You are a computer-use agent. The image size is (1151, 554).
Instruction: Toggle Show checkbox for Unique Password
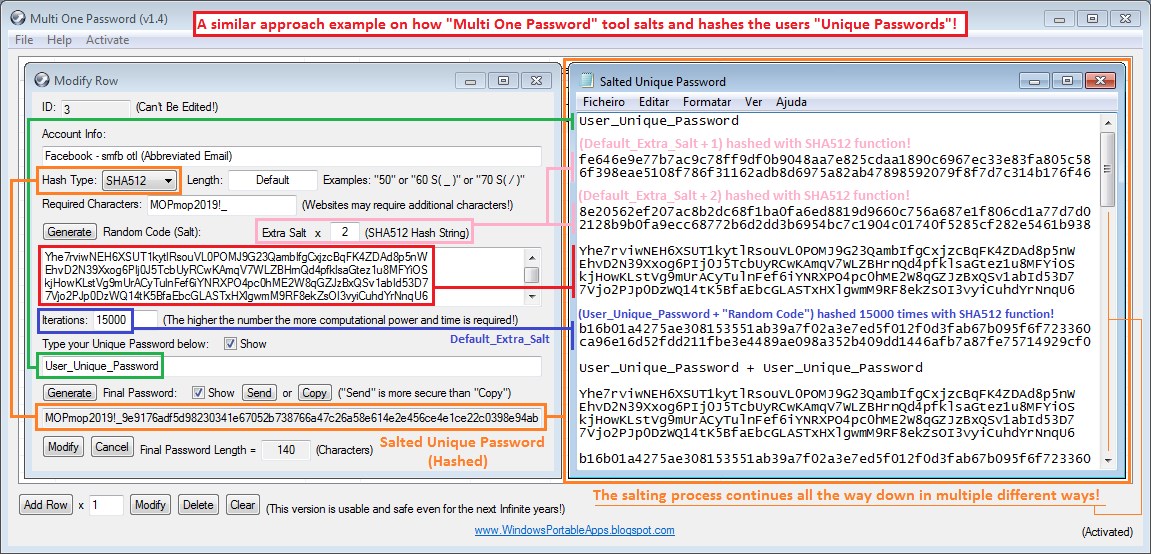(x=230, y=343)
